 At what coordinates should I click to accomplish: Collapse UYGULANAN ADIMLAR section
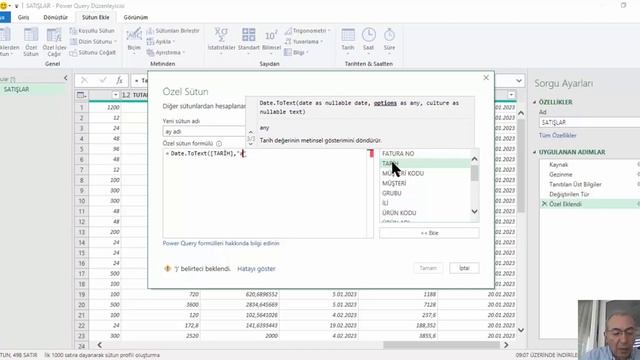click(534, 152)
